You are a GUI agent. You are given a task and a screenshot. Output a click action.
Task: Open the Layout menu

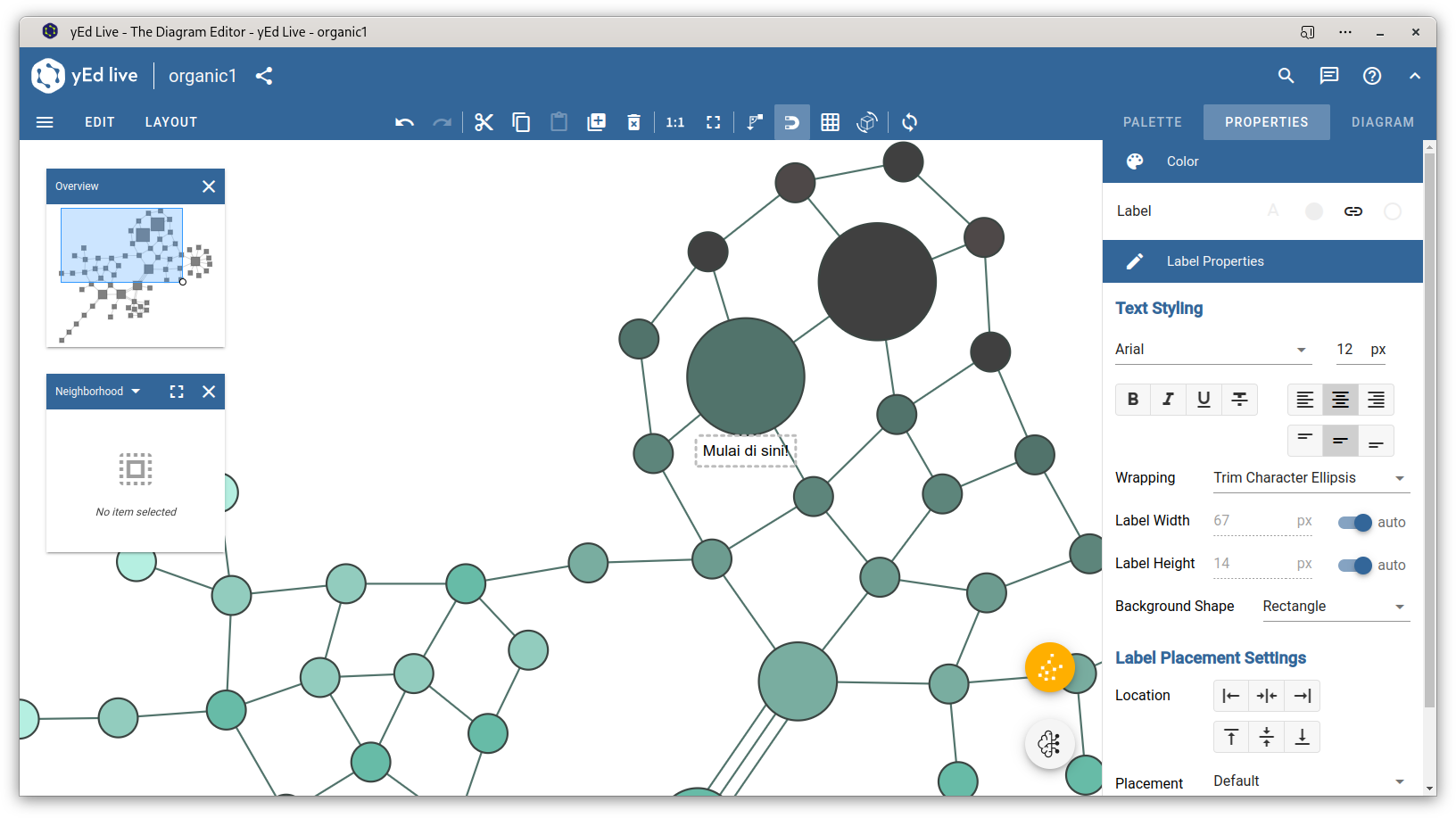pos(171,122)
